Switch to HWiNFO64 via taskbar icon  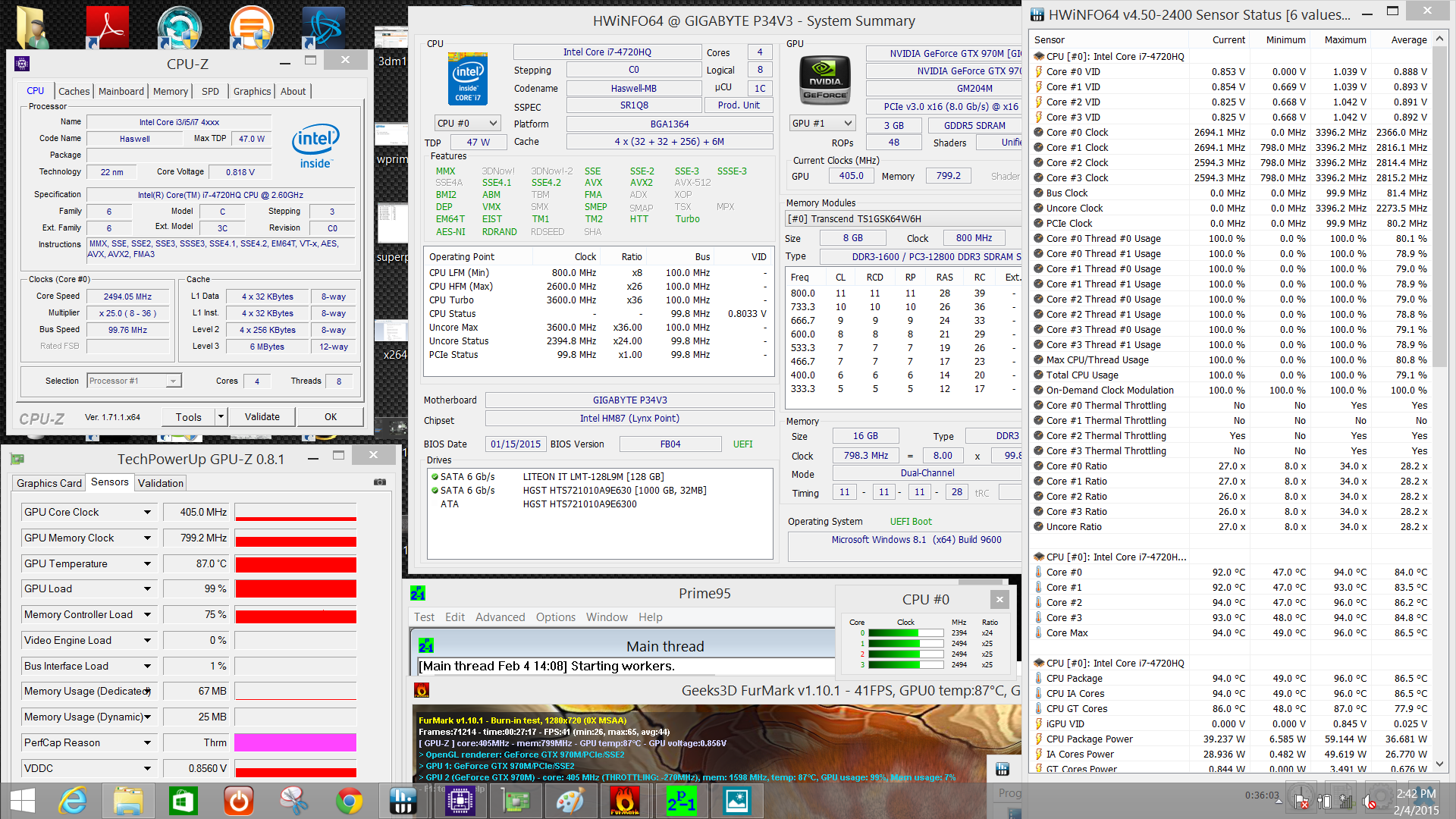pyautogui.click(x=403, y=801)
